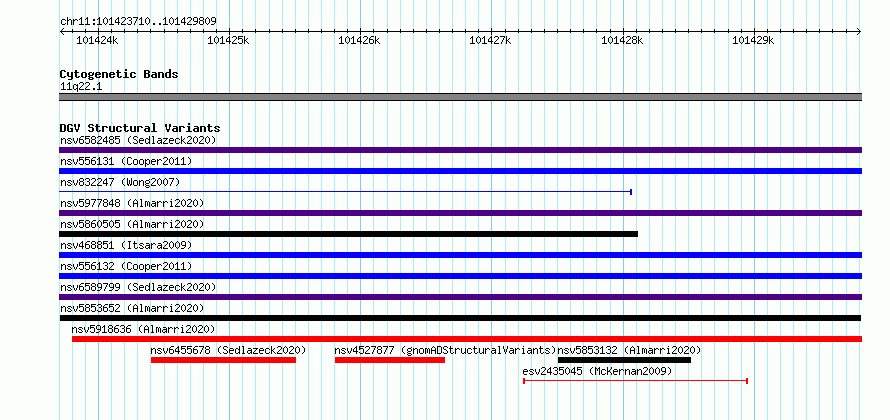The width and height of the screenshot is (890, 420).
Task: Click the nsv5853132 (Almarri2020) label
Action: 629,350
